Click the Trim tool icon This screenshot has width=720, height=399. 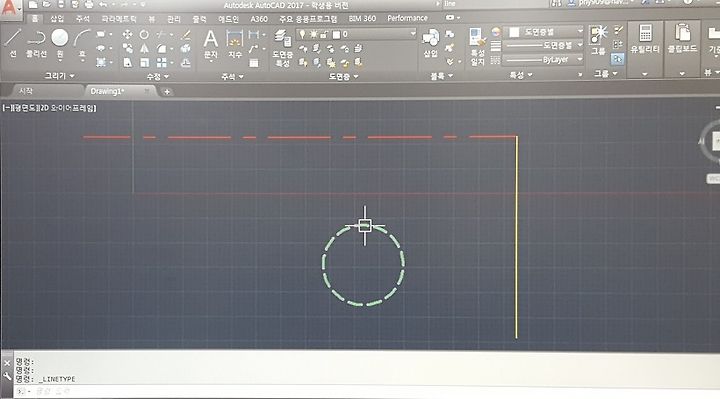click(x=161, y=34)
